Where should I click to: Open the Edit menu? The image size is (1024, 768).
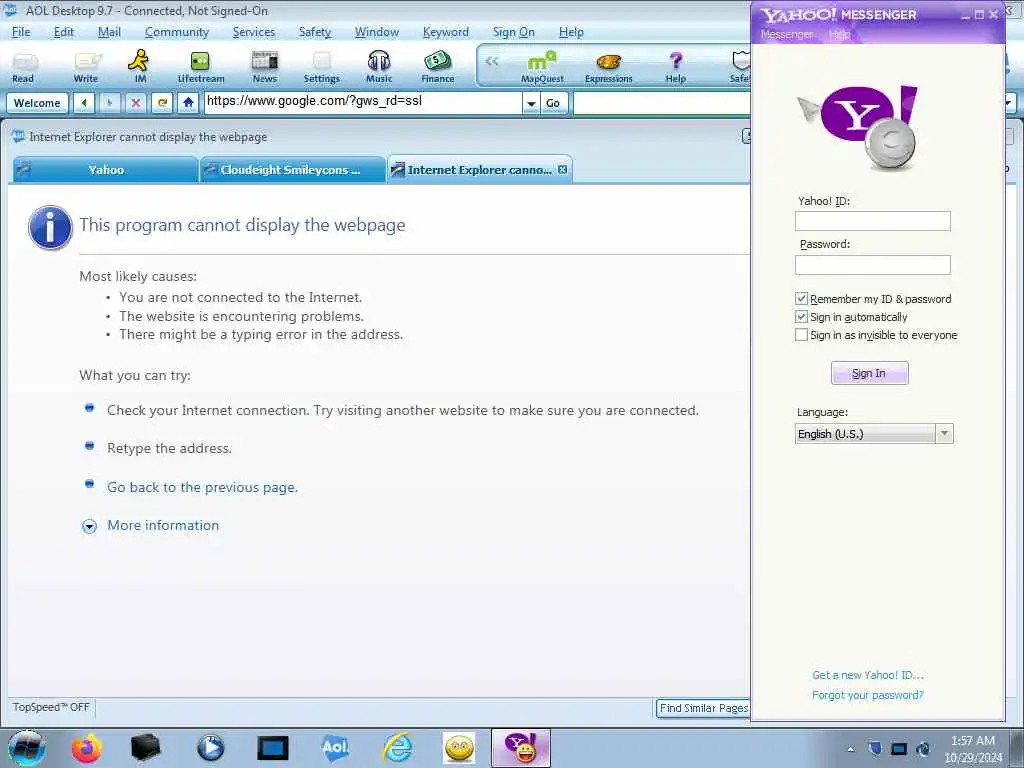63,32
